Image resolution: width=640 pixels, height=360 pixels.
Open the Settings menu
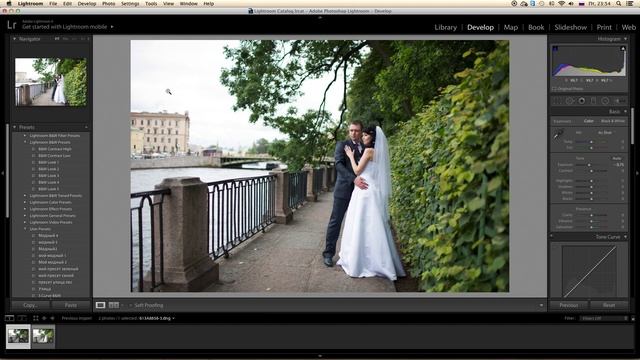point(130,4)
